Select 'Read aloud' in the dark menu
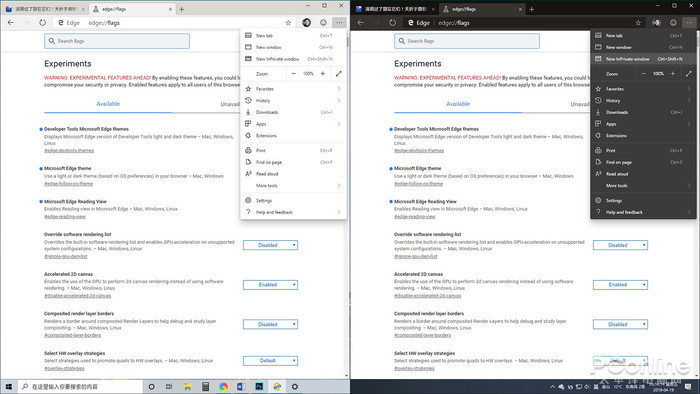700x394 pixels. [x=643, y=174]
